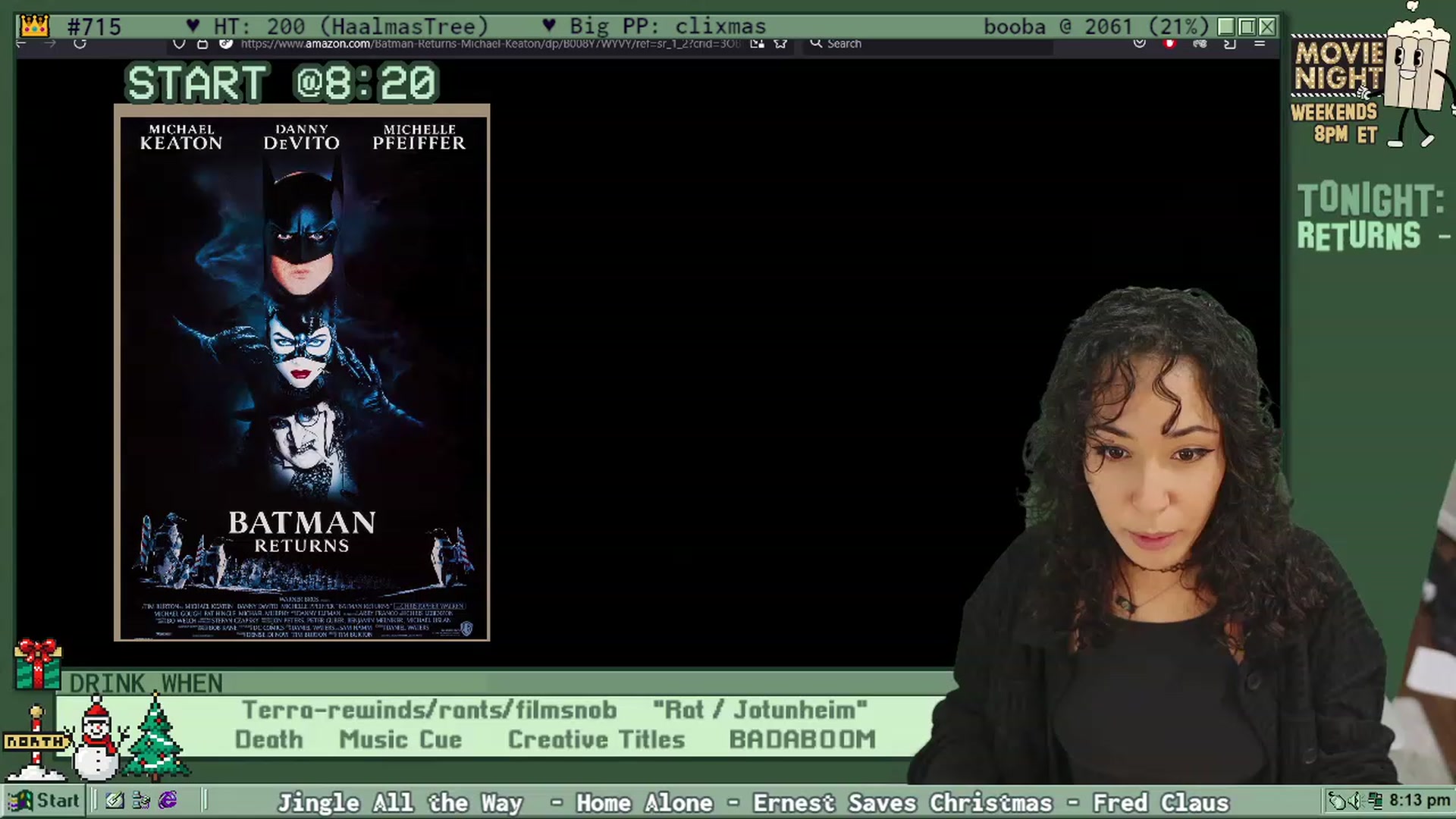
Task: Click "Jingle All the Way" in ticker
Action: [x=400, y=802]
